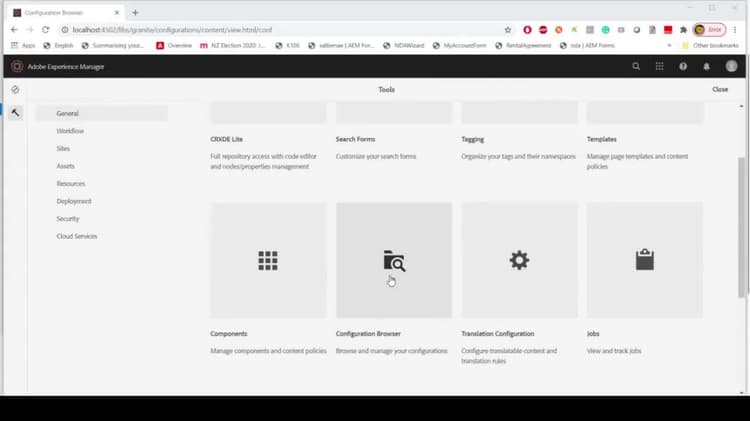Image resolution: width=750 pixels, height=421 pixels.
Task: Open the NDAWizard bookmark
Action: pyautogui.click(x=404, y=45)
